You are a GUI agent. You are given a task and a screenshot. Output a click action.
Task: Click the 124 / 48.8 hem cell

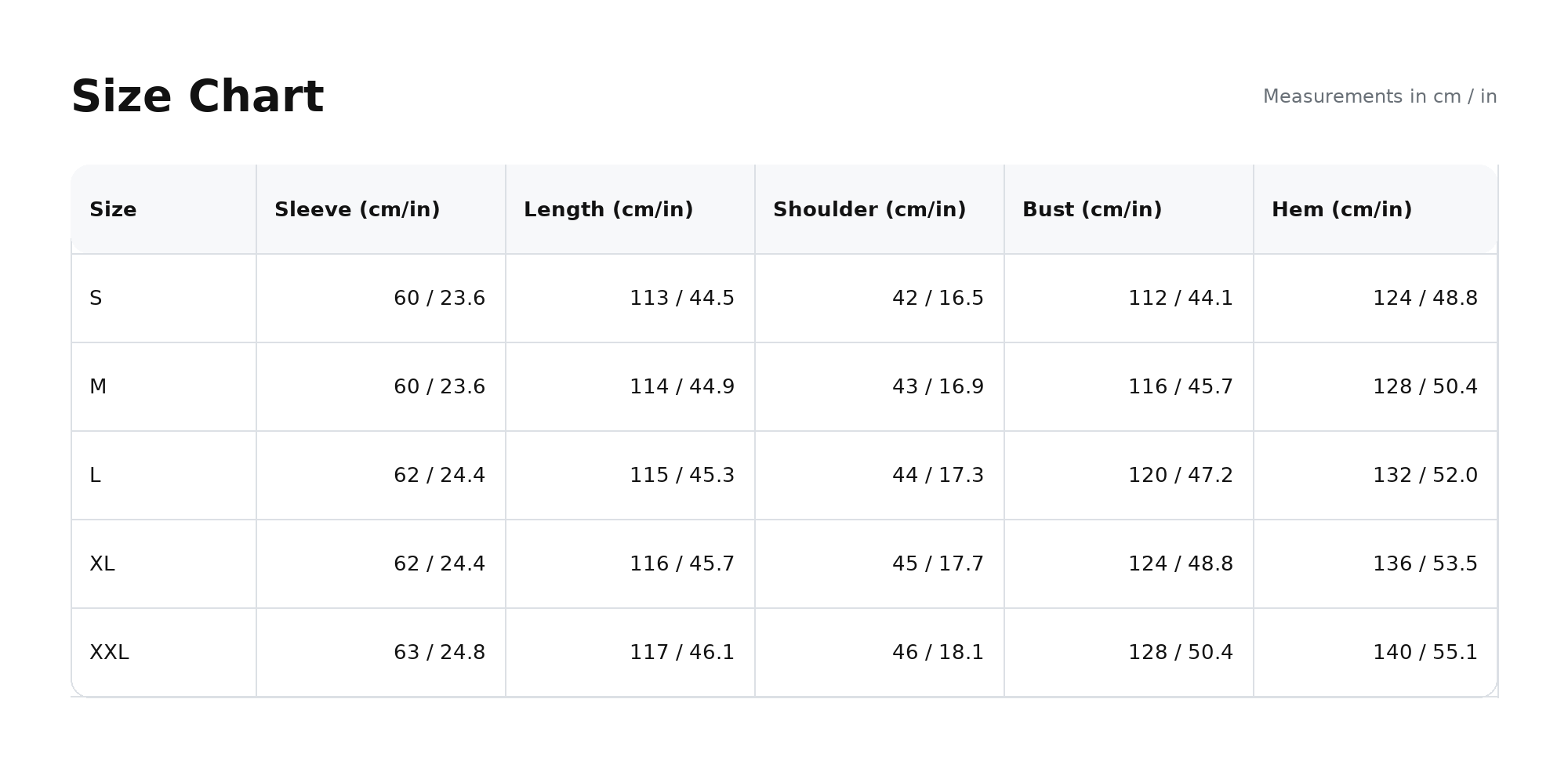[x=1425, y=299]
